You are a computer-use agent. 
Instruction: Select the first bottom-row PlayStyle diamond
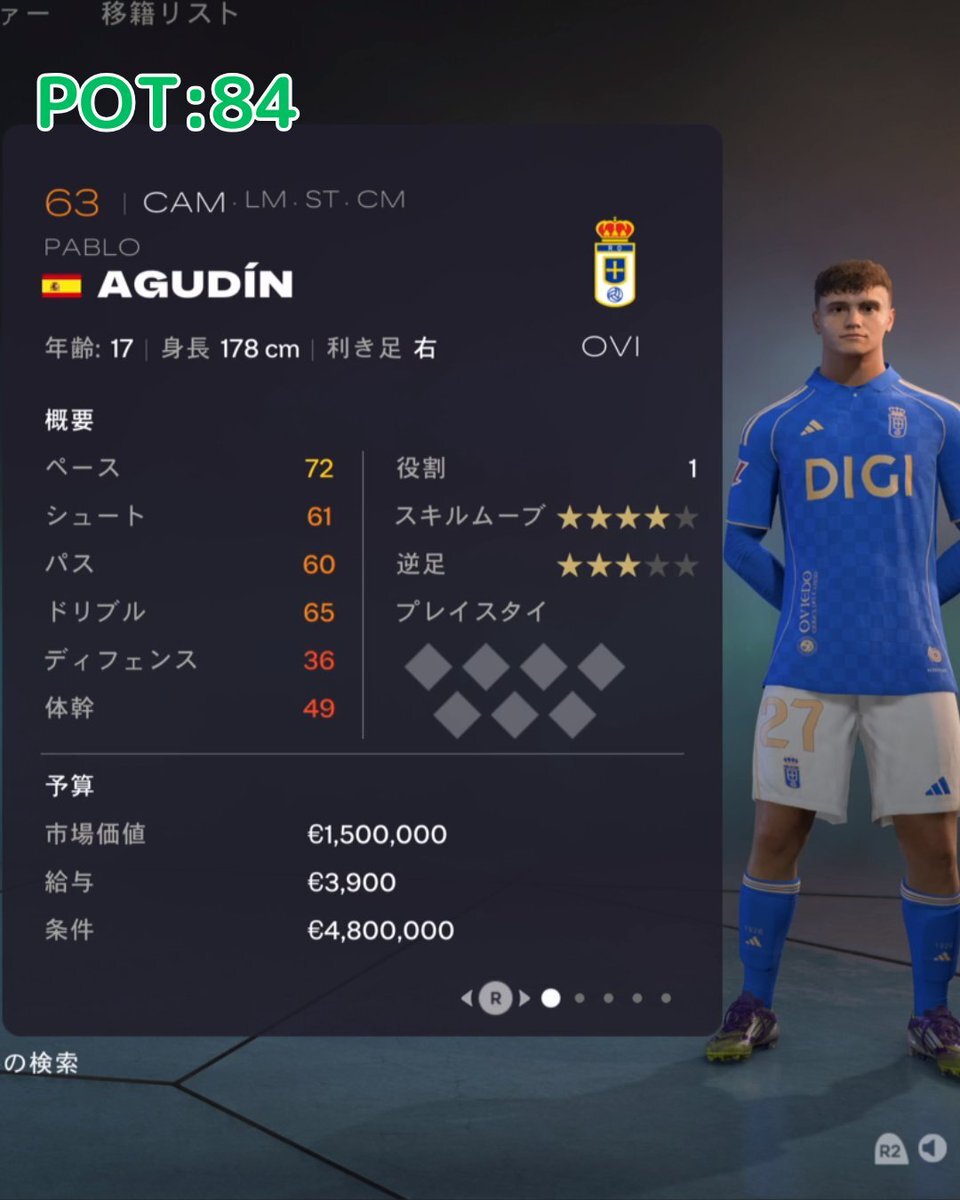(457, 714)
